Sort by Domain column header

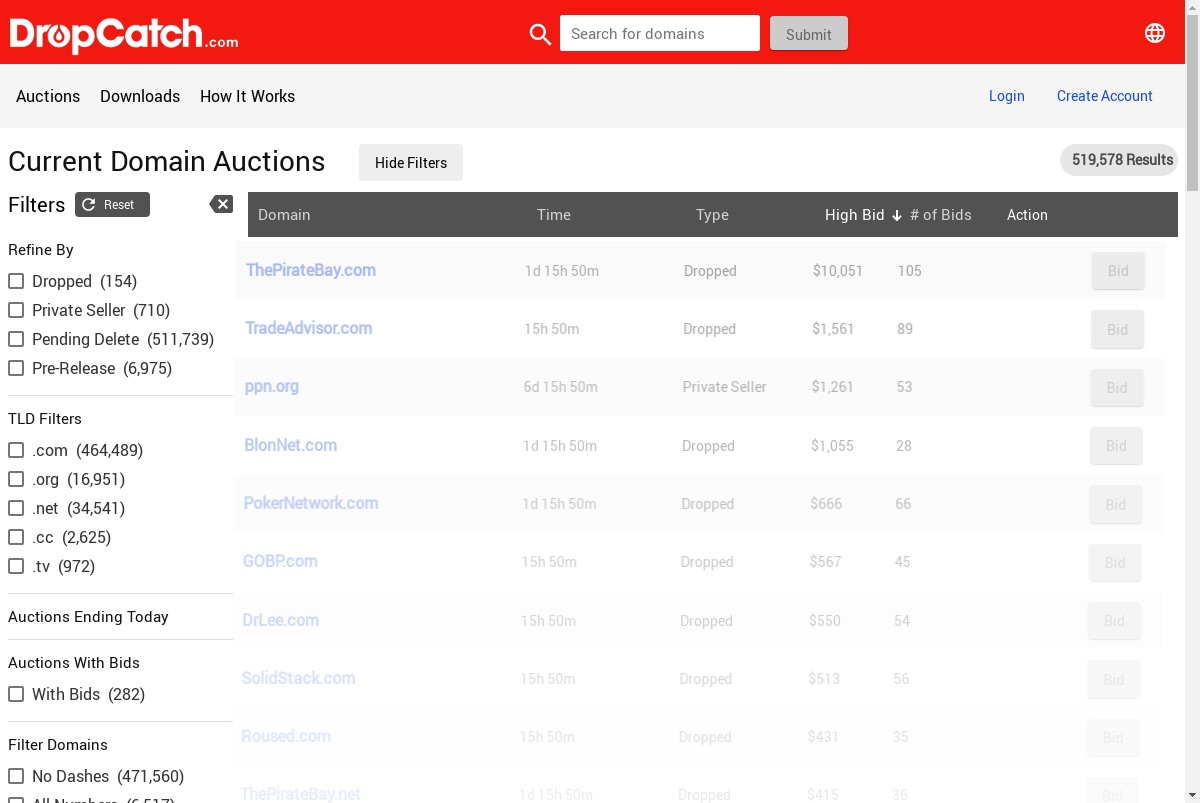point(284,215)
